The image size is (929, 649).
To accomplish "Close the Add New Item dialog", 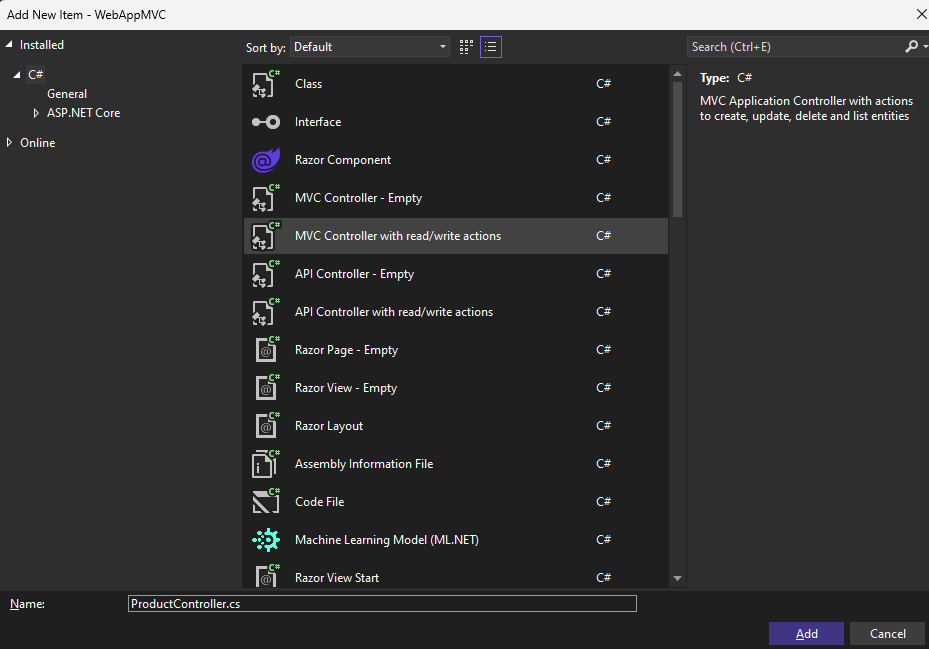I will pos(921,14).
